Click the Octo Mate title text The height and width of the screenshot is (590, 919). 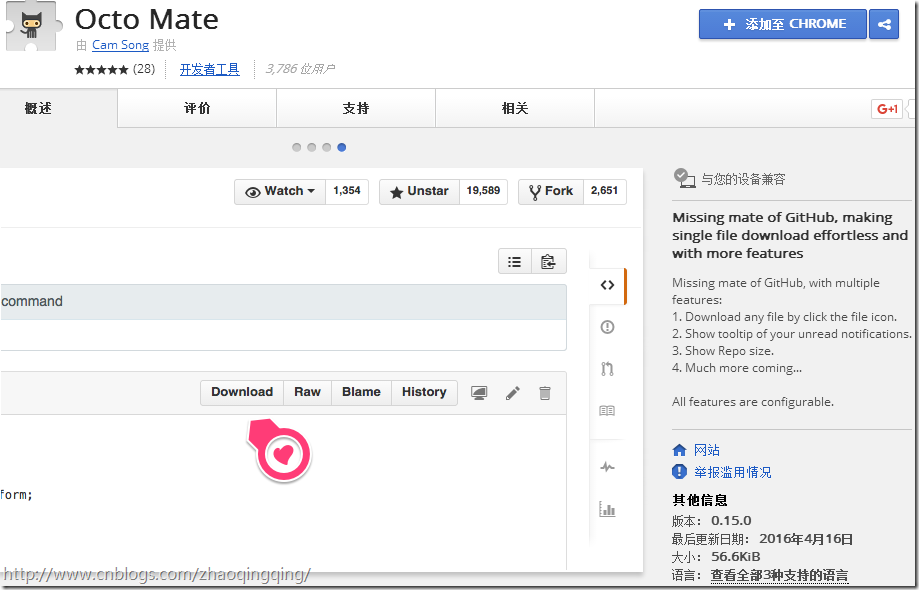[147, 19]
